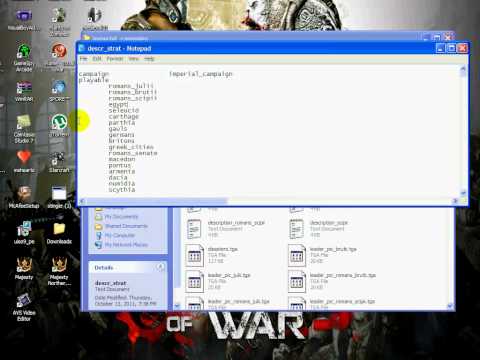The image size is (480, 360).
Task: Open the uiso9_pe desktop icon
Action: pos(24,233)
